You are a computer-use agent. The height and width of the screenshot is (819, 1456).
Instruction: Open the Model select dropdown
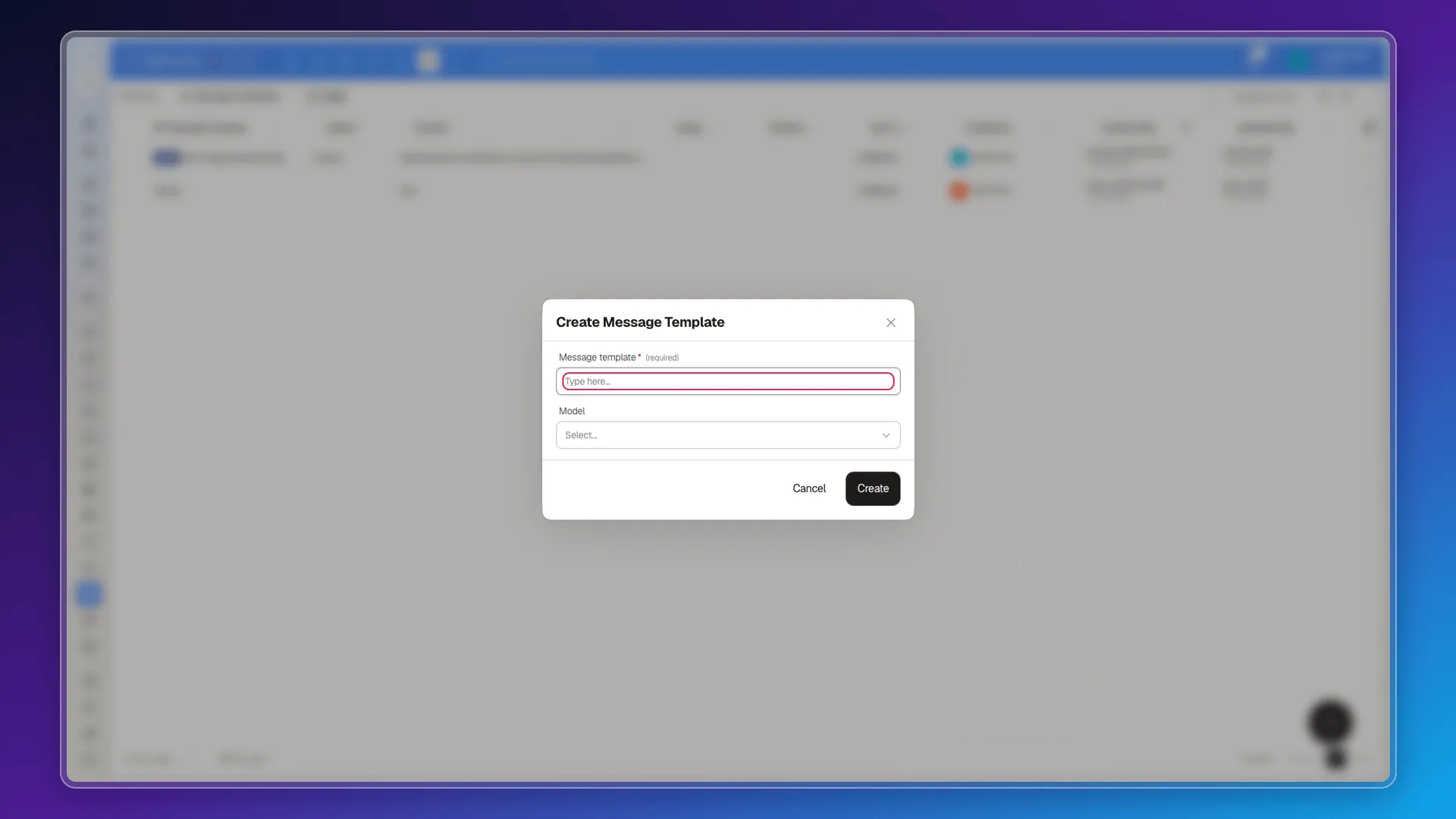728,435
